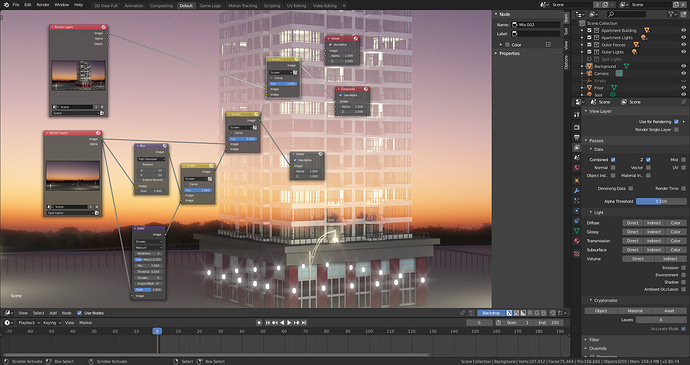This screenshot has height=365, width=690.
Task: Open the Output properties tab icon
Action: point(576,137)
